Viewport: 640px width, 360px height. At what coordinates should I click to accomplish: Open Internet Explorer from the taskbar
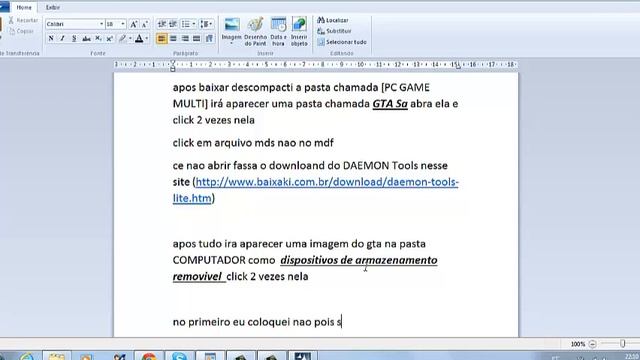click(27, 357)
